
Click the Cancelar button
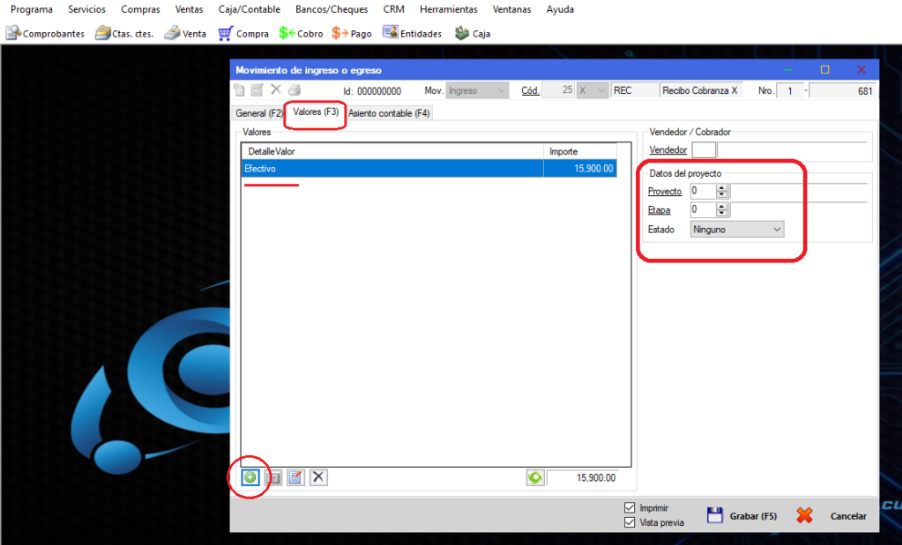(832, 516)
